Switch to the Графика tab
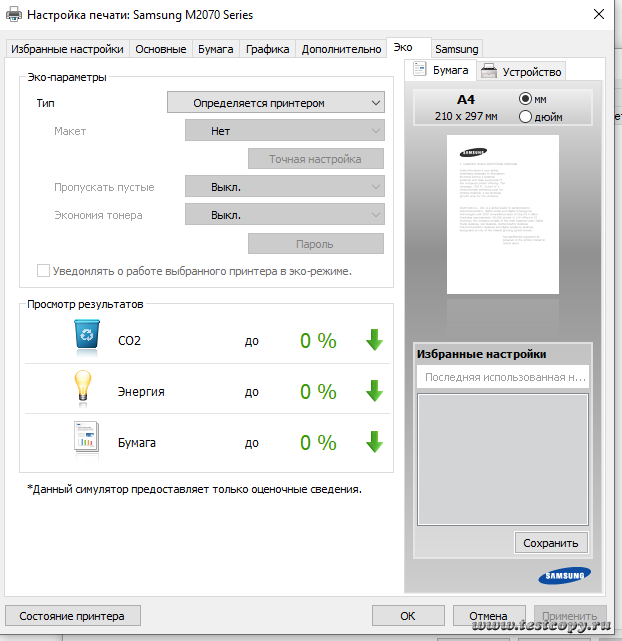The height and width of the screenshot is (641, 622). pyautogui.click(x=267, y=49)
